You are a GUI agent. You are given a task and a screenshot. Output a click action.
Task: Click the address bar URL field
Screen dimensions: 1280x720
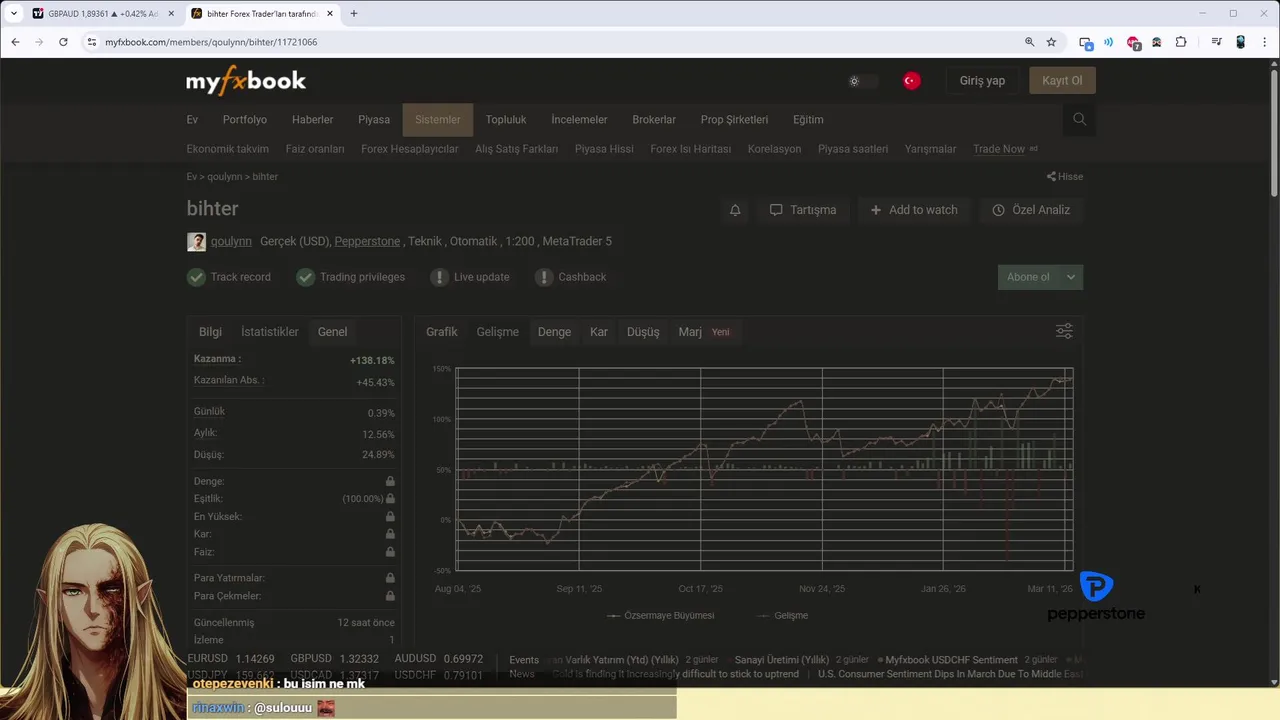click(560, 42)
